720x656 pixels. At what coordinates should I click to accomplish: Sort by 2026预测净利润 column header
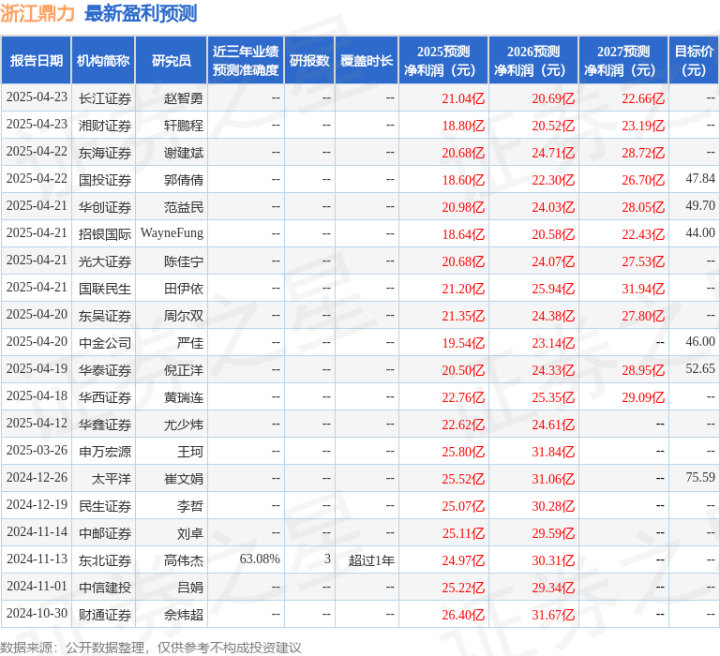point(533,61)
